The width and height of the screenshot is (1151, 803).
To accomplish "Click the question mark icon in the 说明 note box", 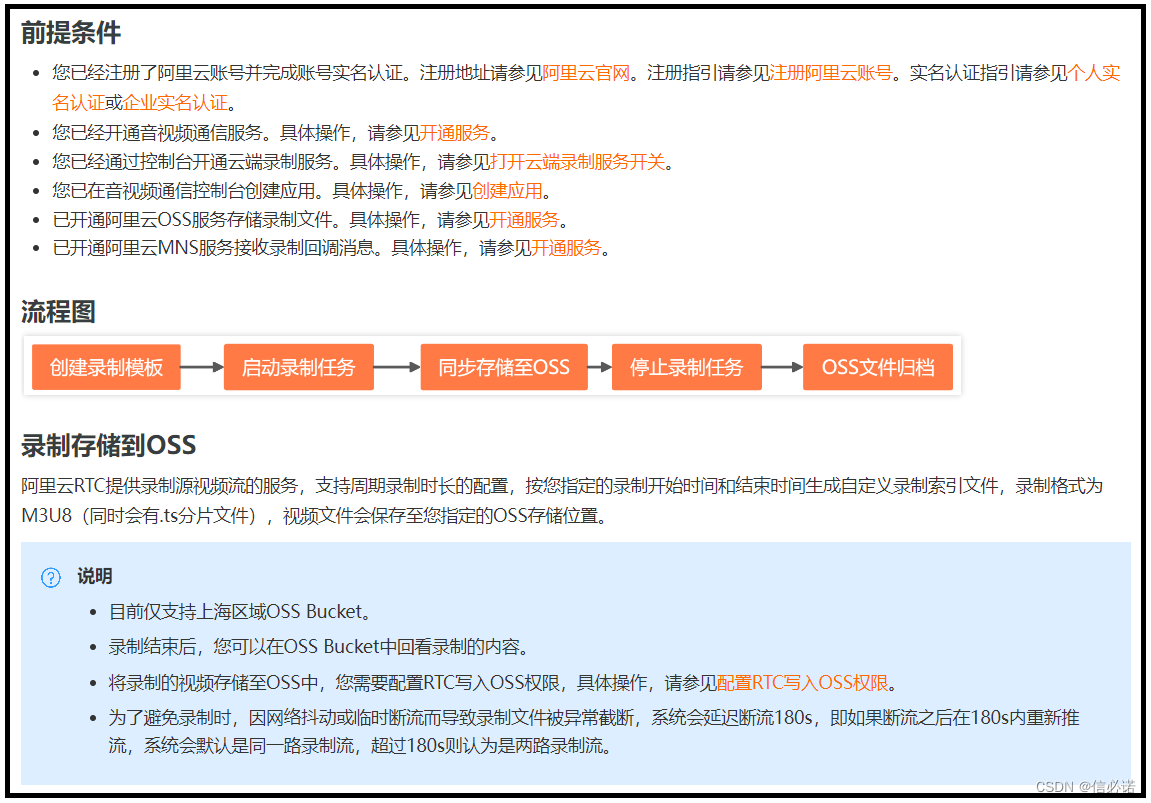I will [x=53, y=575].
